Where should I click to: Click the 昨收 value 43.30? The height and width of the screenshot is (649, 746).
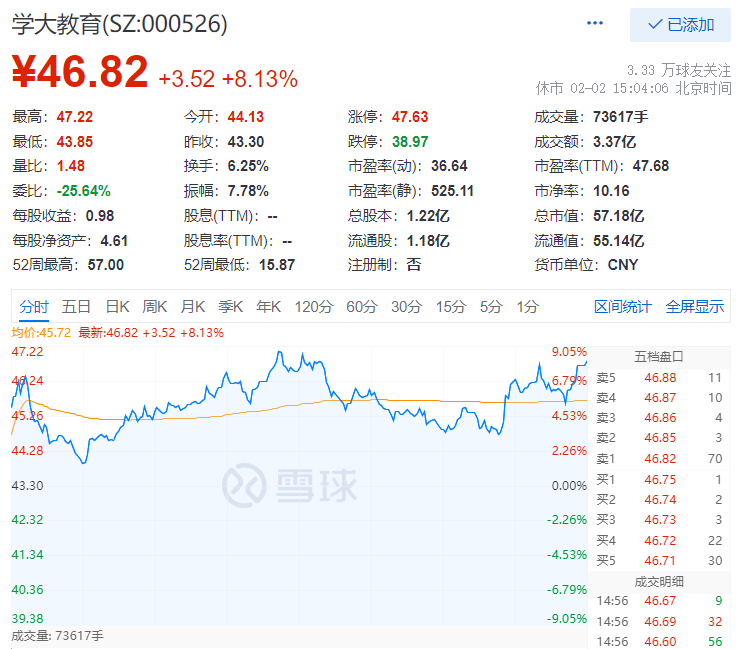pyautogui.click(x=245, y=142)
